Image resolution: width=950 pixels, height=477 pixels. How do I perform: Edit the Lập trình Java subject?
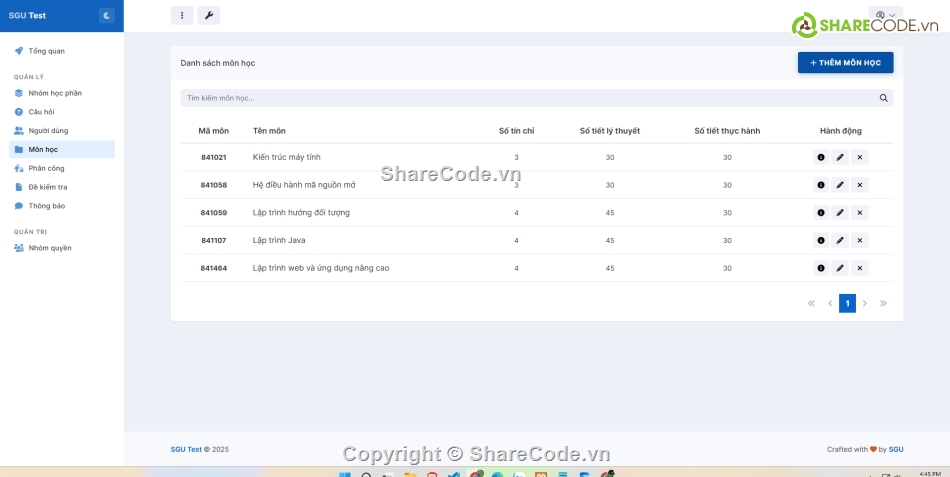click(x=840, y=240)
